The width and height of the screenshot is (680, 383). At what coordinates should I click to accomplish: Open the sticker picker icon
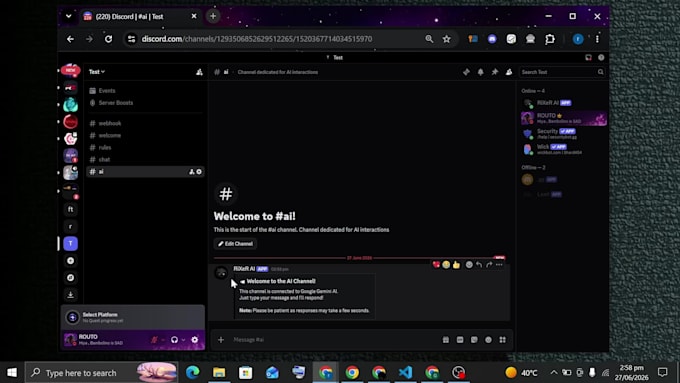click(x=474, y=340)
